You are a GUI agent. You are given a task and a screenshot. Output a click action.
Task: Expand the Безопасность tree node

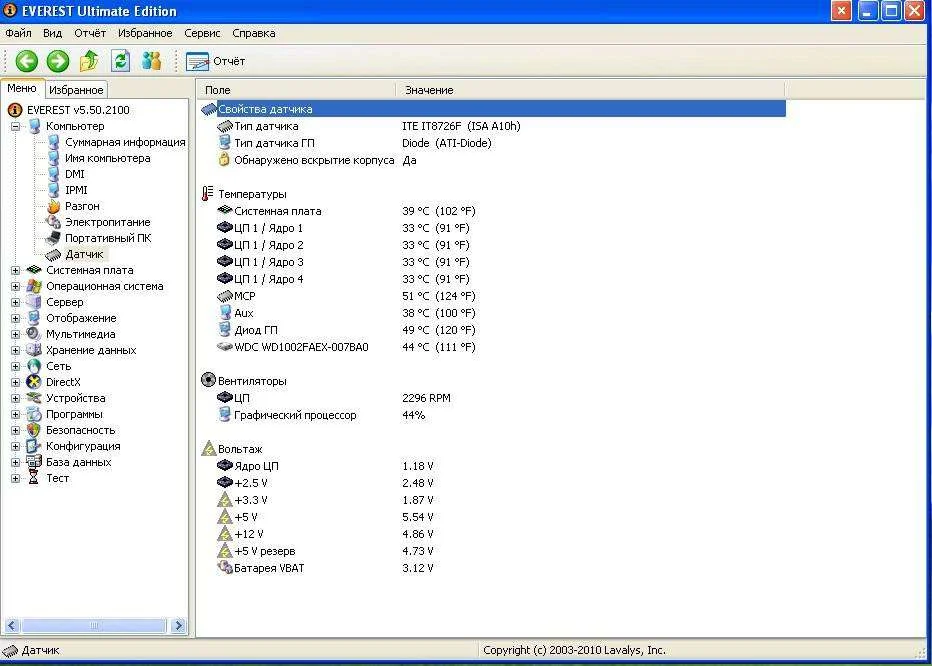15,431
